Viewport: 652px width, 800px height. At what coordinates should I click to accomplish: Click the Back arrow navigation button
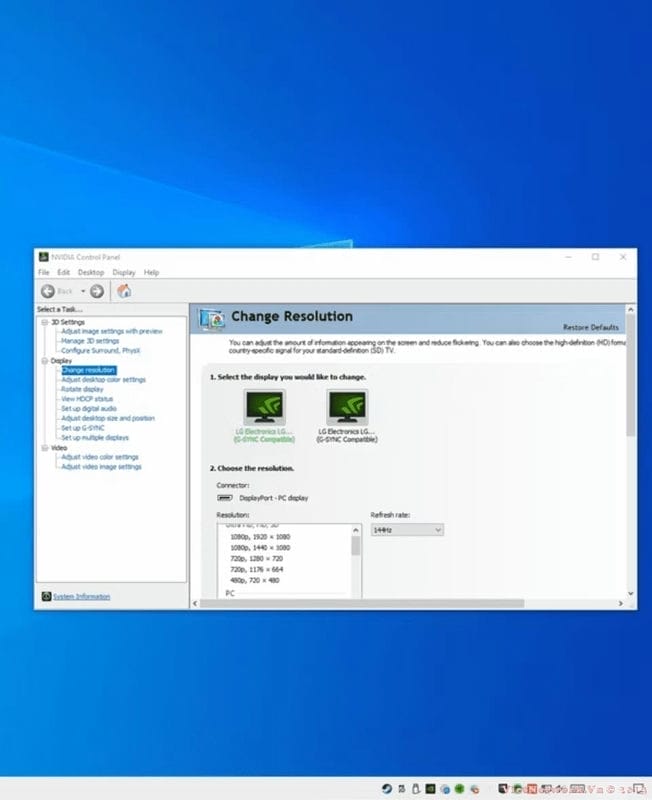click(x=48, y=291)
